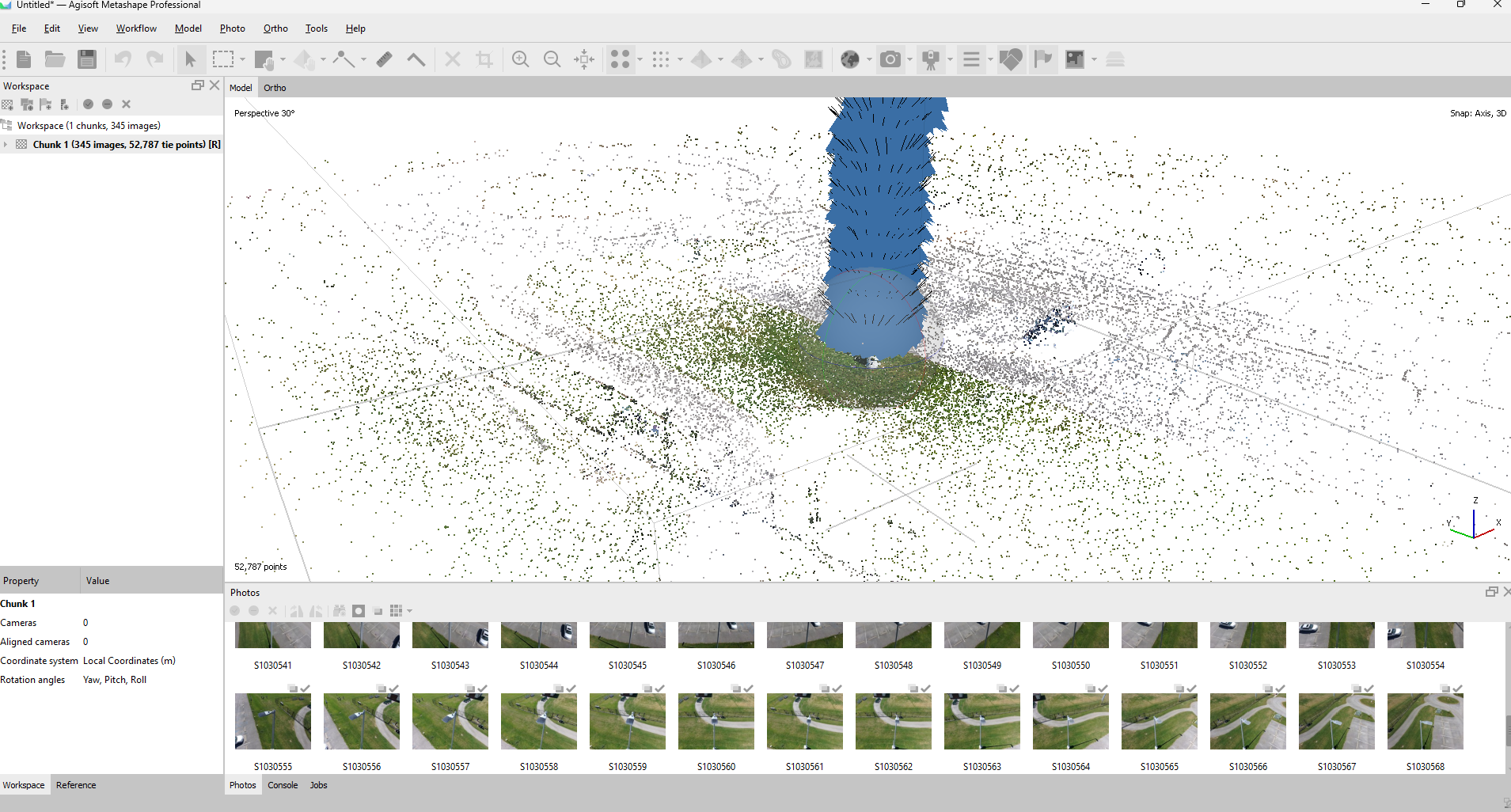The image size is (1511, 812).
Task: Toggle Show Masks square icon in Photos pane
Action: tap(359, 611)
